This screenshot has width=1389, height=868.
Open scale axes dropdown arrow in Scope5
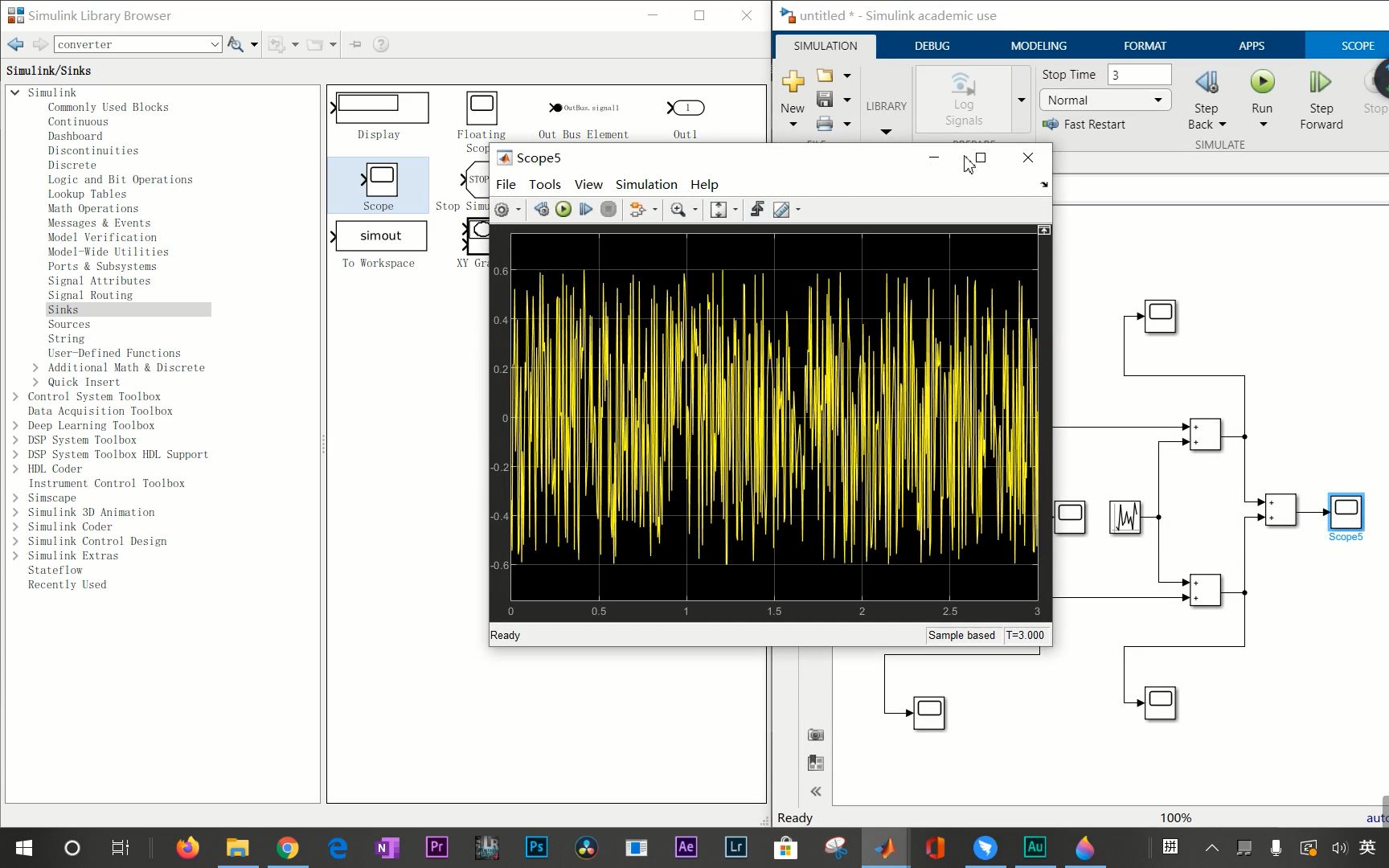coord(735,210)
